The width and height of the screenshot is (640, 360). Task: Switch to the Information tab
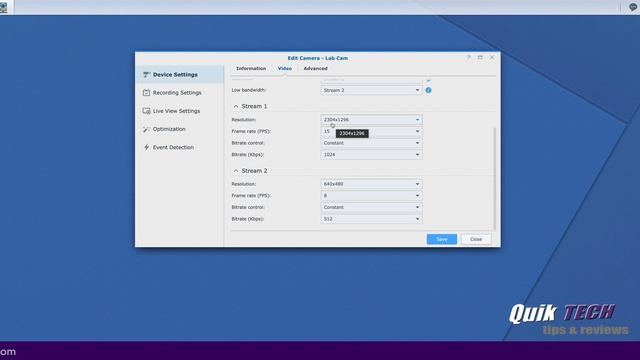pos(251,69)
